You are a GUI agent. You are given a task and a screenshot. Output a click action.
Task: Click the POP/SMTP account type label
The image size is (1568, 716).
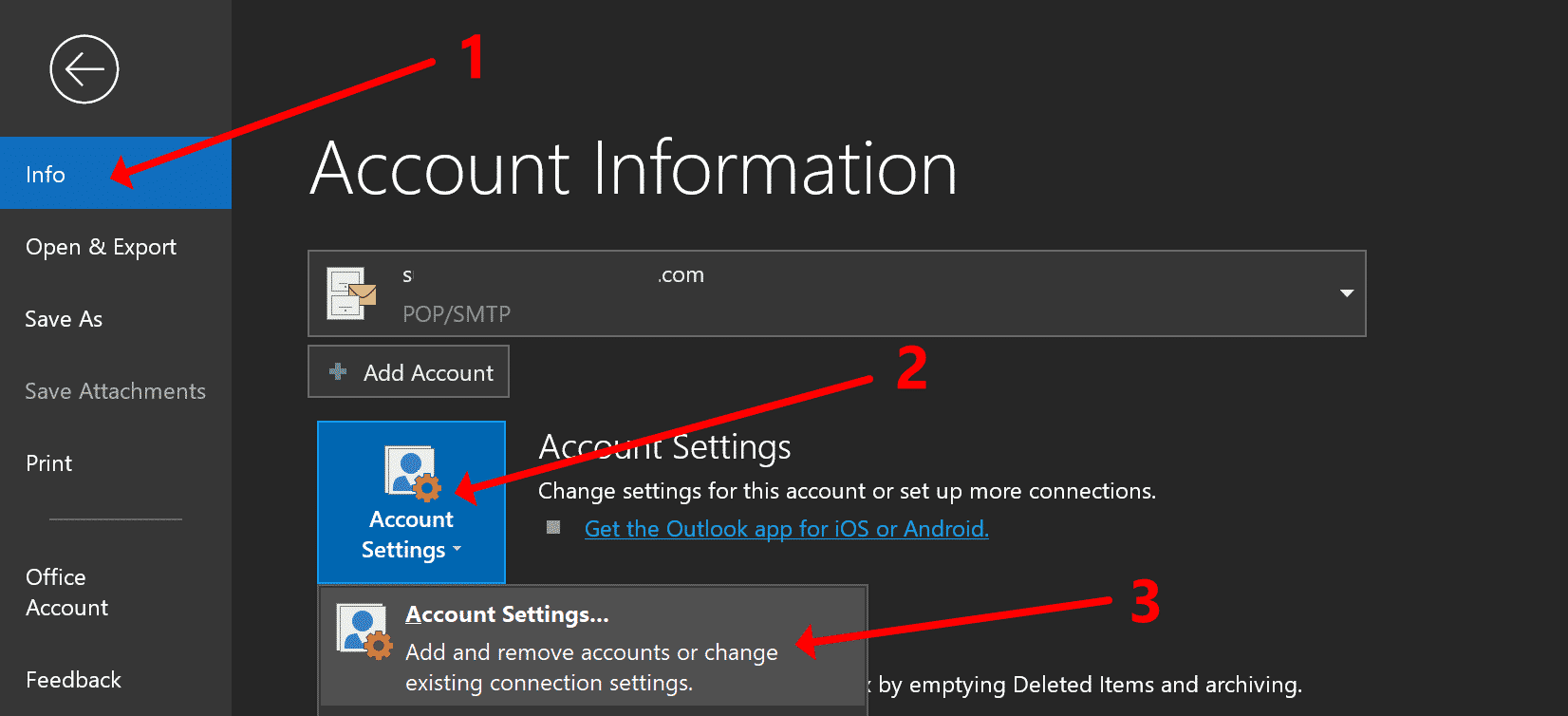point(457,314)
